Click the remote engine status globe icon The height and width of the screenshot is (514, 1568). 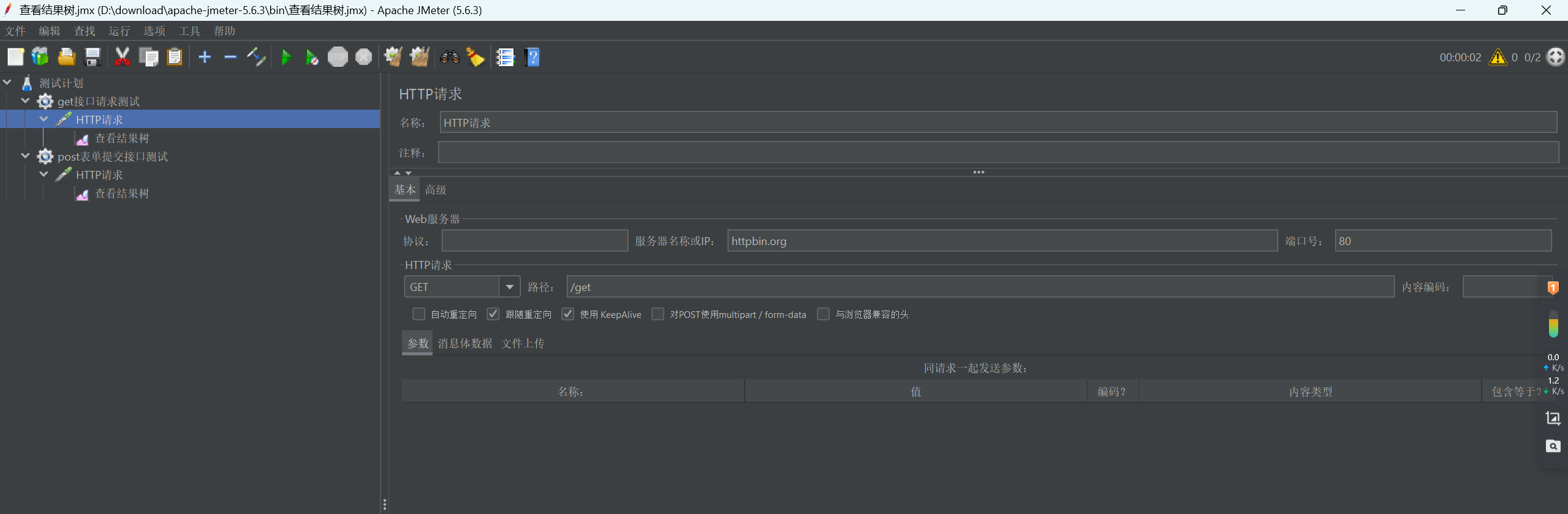click(1555, 57)
